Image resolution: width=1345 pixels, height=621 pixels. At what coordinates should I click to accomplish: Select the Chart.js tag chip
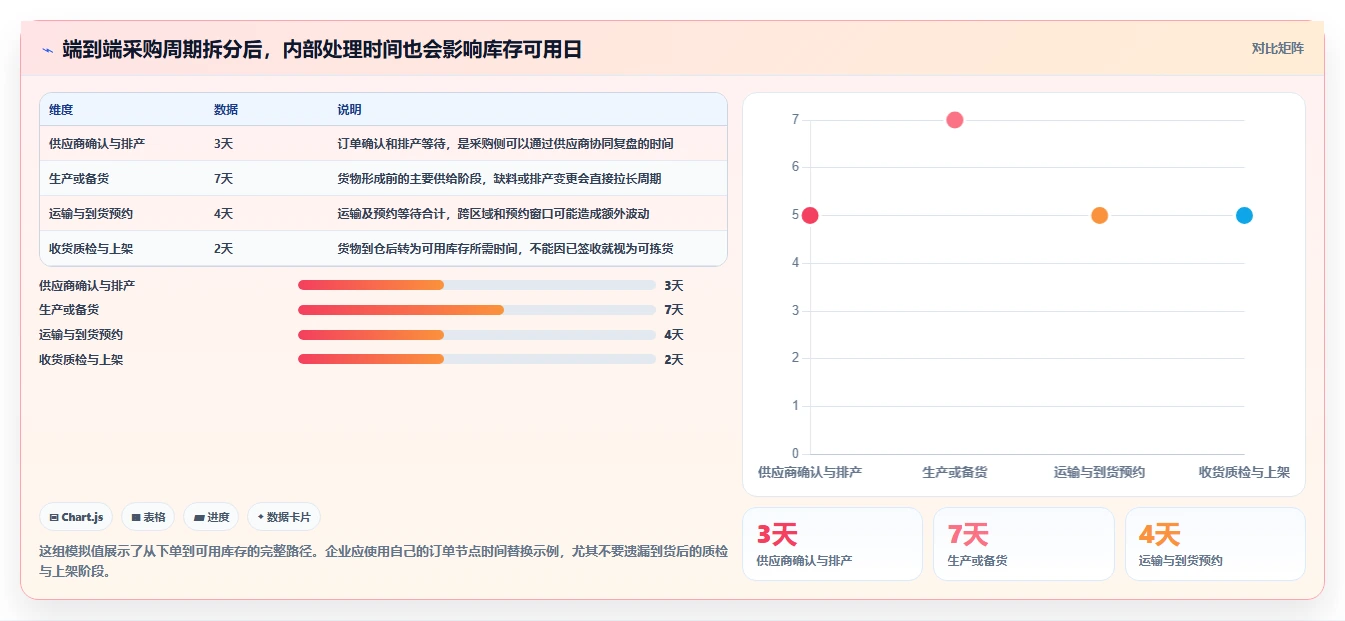tap(77, 517)
